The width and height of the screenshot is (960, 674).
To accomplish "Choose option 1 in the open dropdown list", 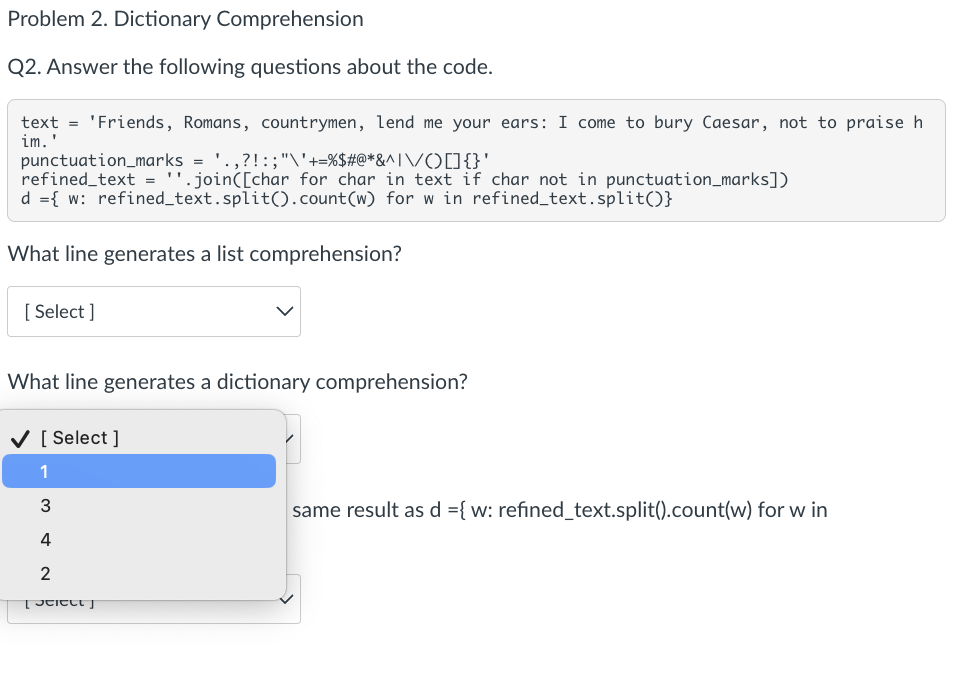I will (x=139, y=471).
